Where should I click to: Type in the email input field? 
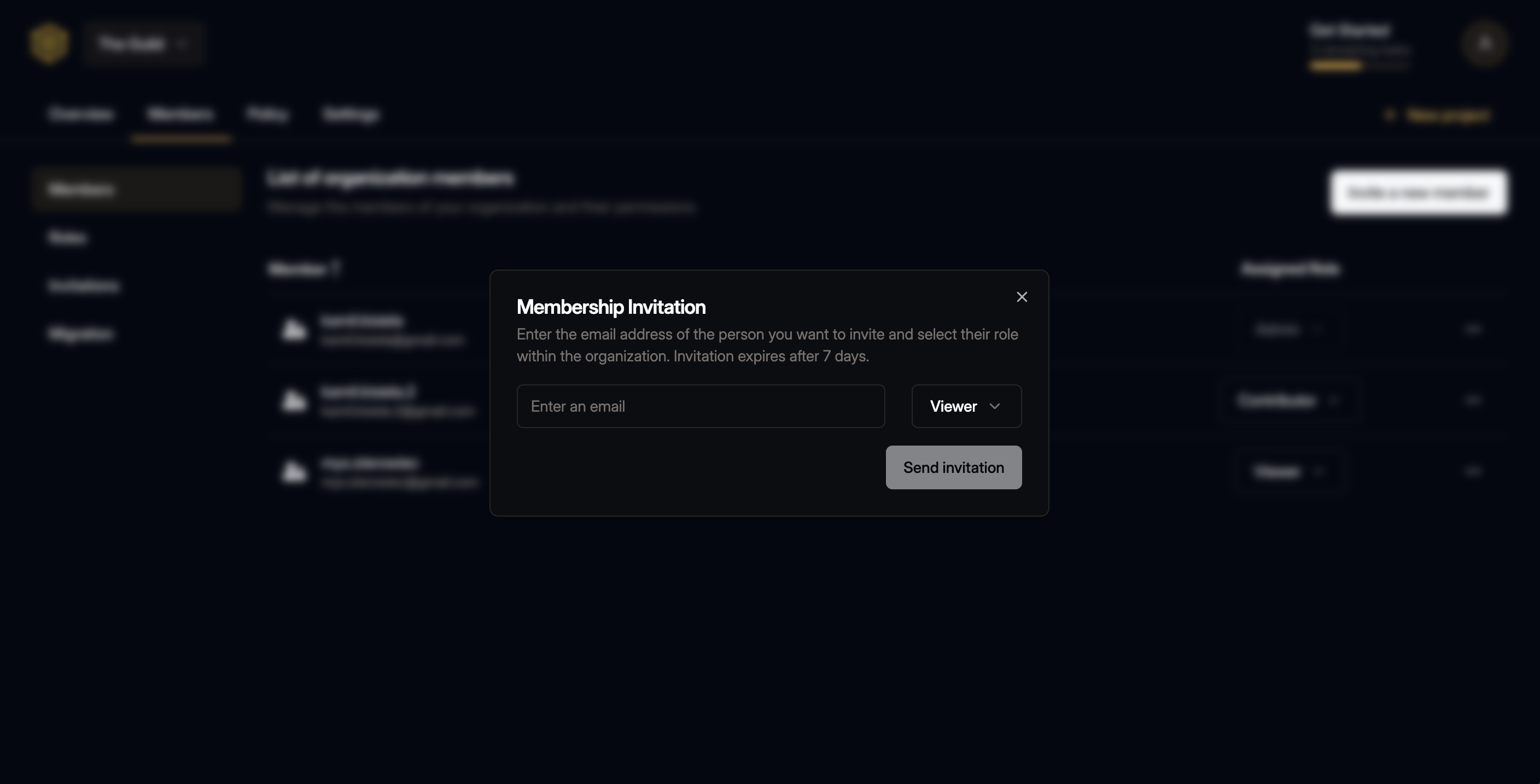700,406
